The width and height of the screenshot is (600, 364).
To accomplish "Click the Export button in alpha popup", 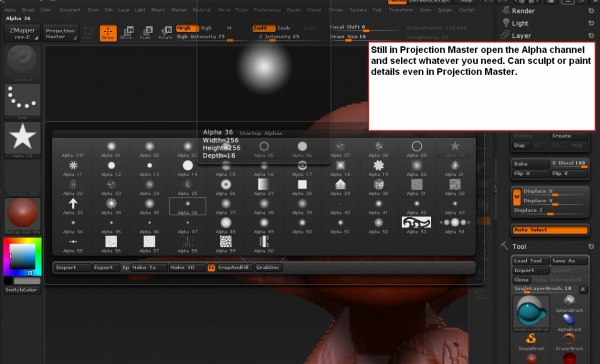I will click(106, 268).
